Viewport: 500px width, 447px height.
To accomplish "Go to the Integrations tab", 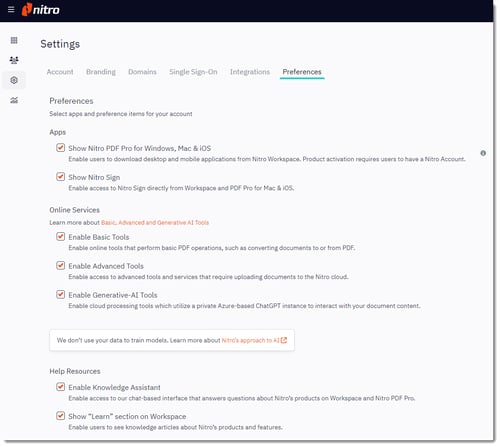I will click(250, 72).
